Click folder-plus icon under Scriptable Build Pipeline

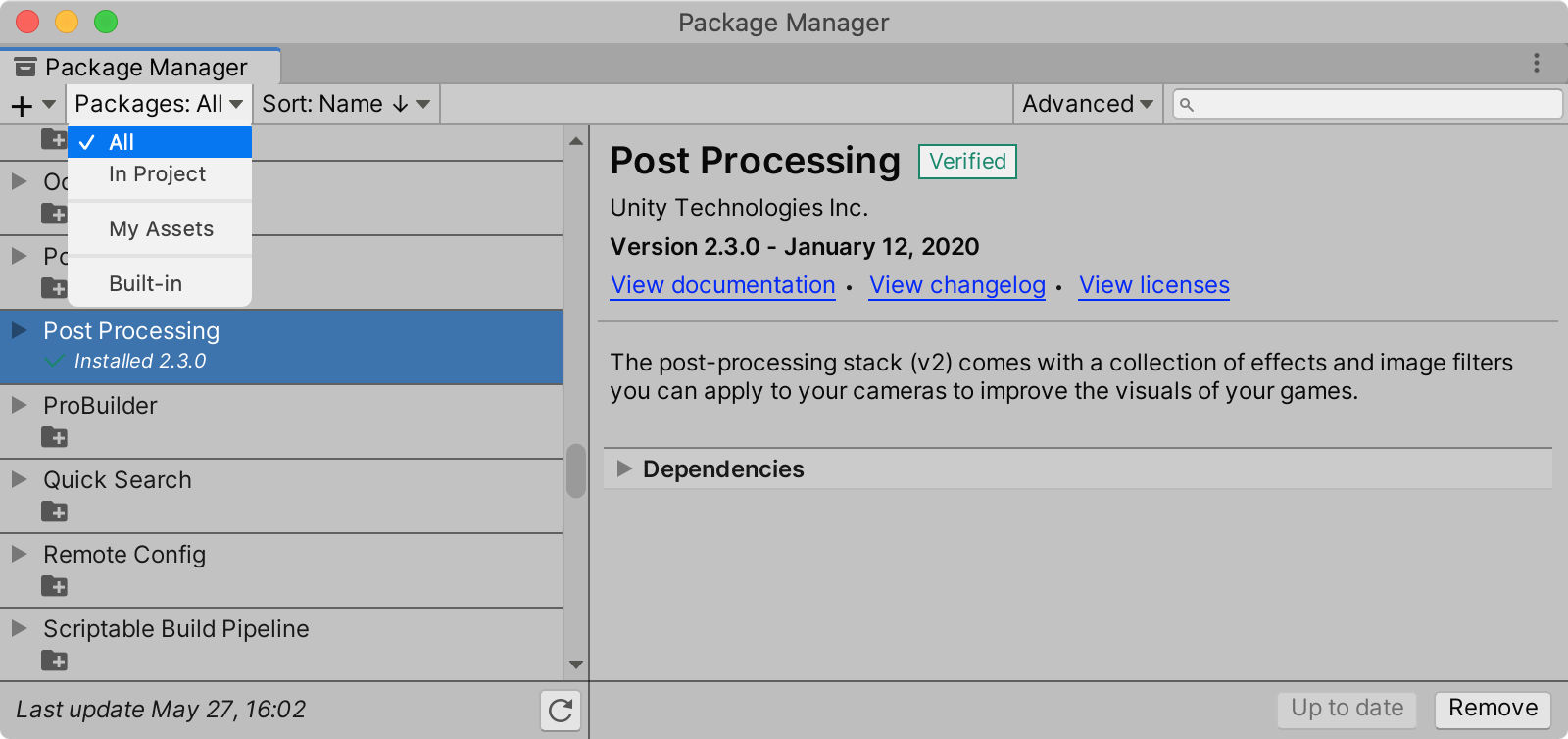tap(55, 661)
